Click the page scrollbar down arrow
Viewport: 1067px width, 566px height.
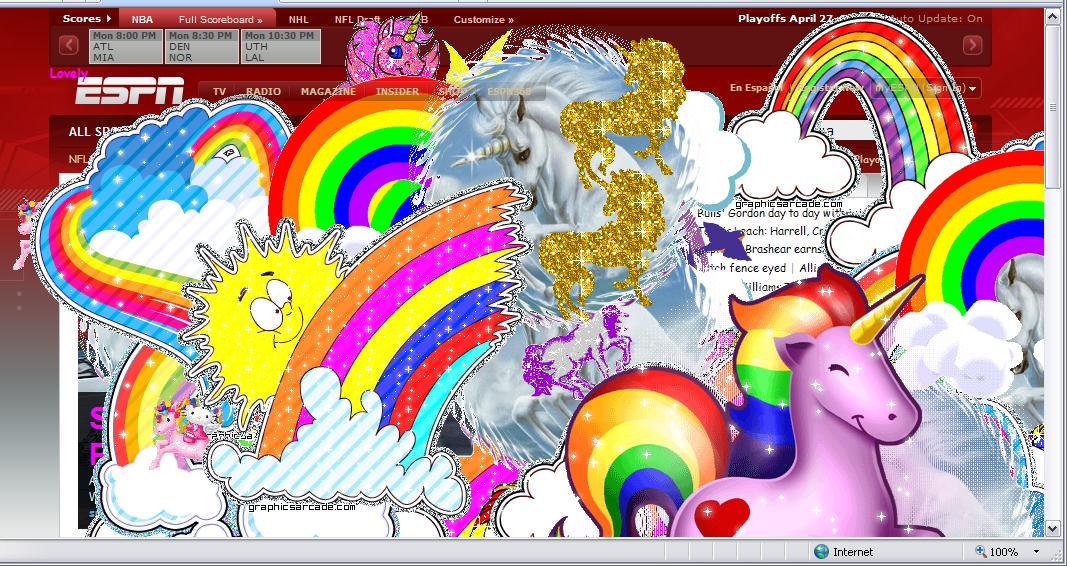[1052, 527]
